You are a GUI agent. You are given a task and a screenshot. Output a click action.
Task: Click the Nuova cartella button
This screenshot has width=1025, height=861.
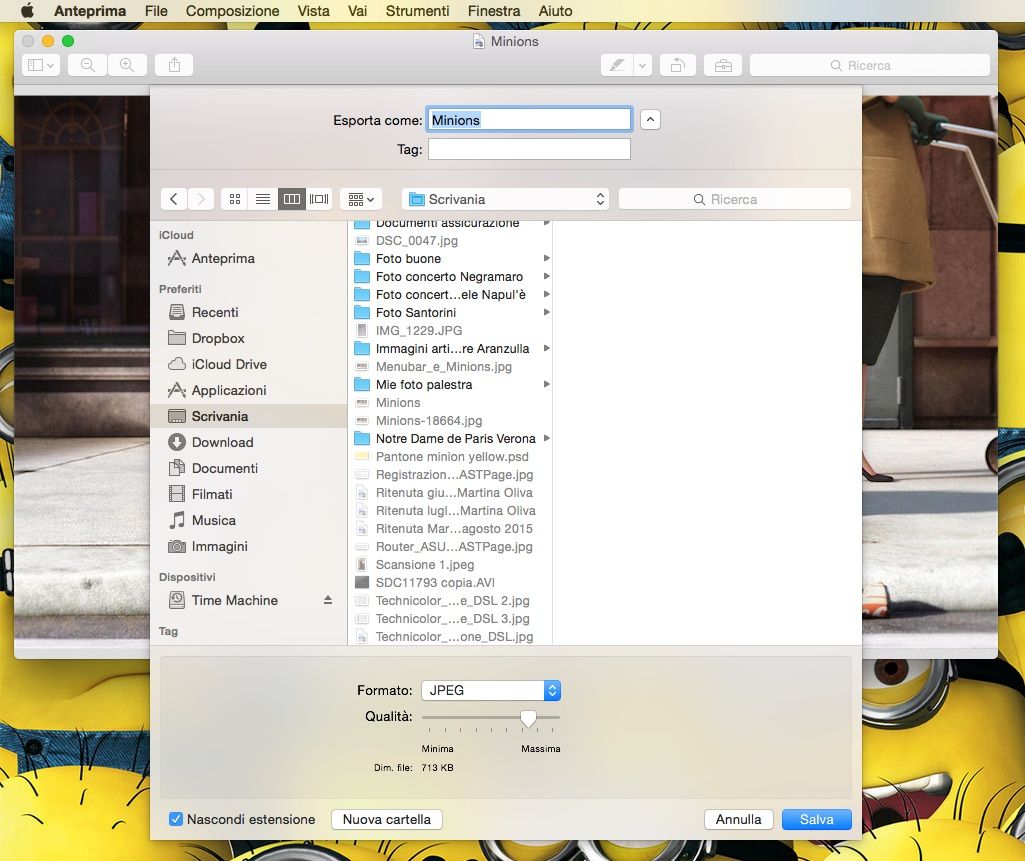(386, 819)
